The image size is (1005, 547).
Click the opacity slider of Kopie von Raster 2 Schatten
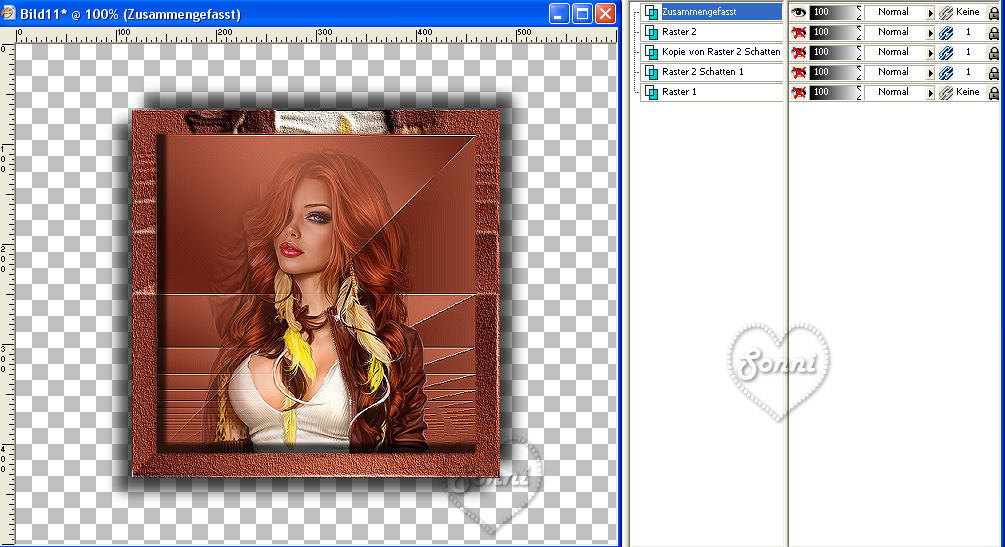click(x=835, y=52)
